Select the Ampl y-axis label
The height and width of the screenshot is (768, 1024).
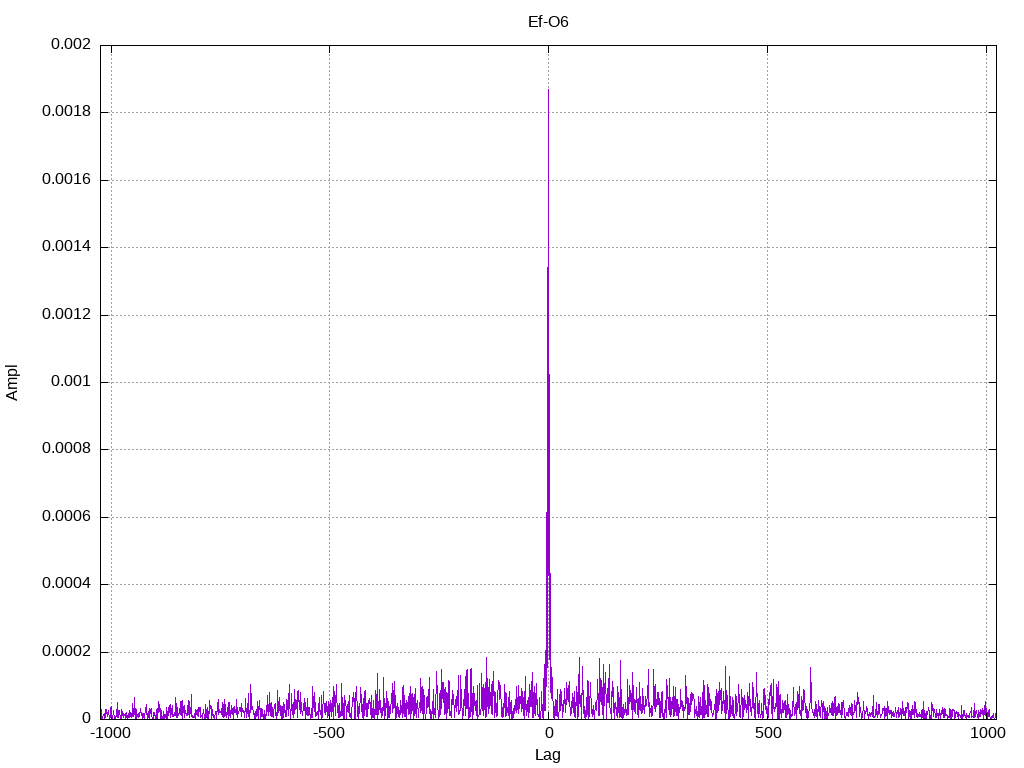point(12,382)
